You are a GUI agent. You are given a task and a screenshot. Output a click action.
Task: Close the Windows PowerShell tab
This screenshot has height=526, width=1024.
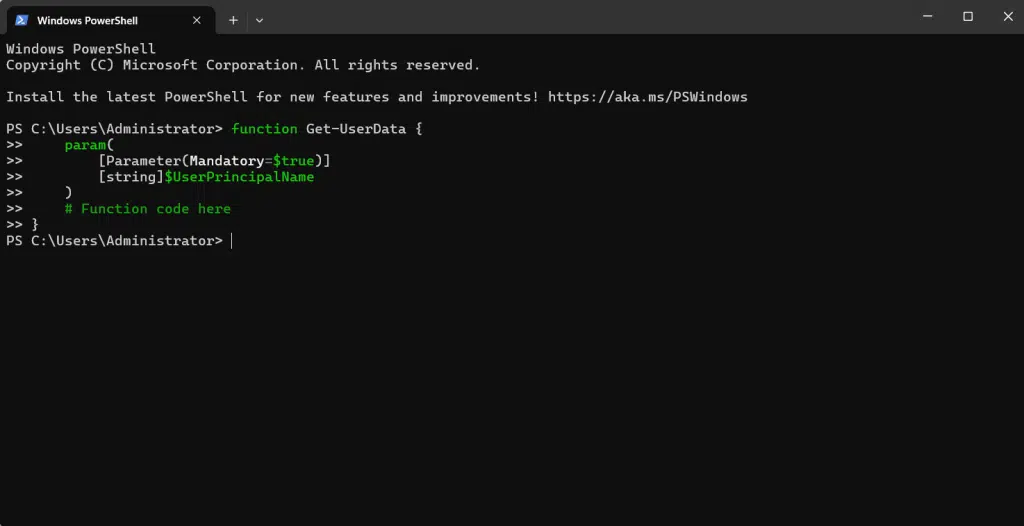197,20
